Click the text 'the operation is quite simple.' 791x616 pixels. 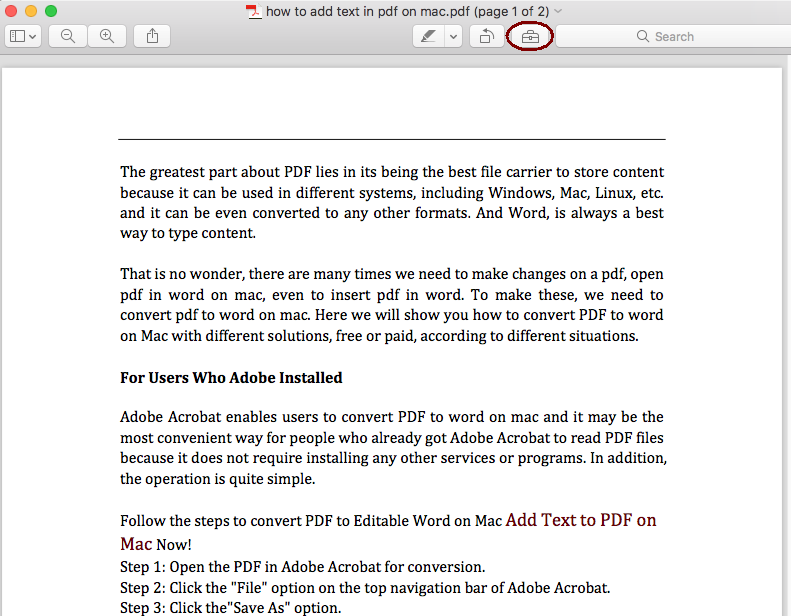(x=217, y=479)
